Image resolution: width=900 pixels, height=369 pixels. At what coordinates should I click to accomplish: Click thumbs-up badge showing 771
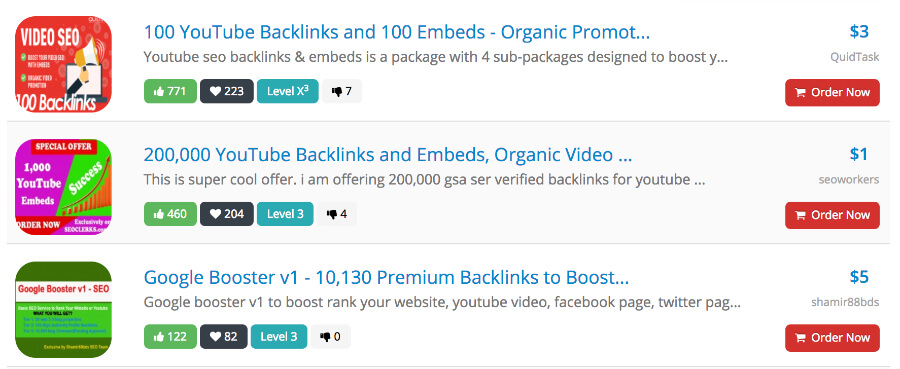pos(170,91)
